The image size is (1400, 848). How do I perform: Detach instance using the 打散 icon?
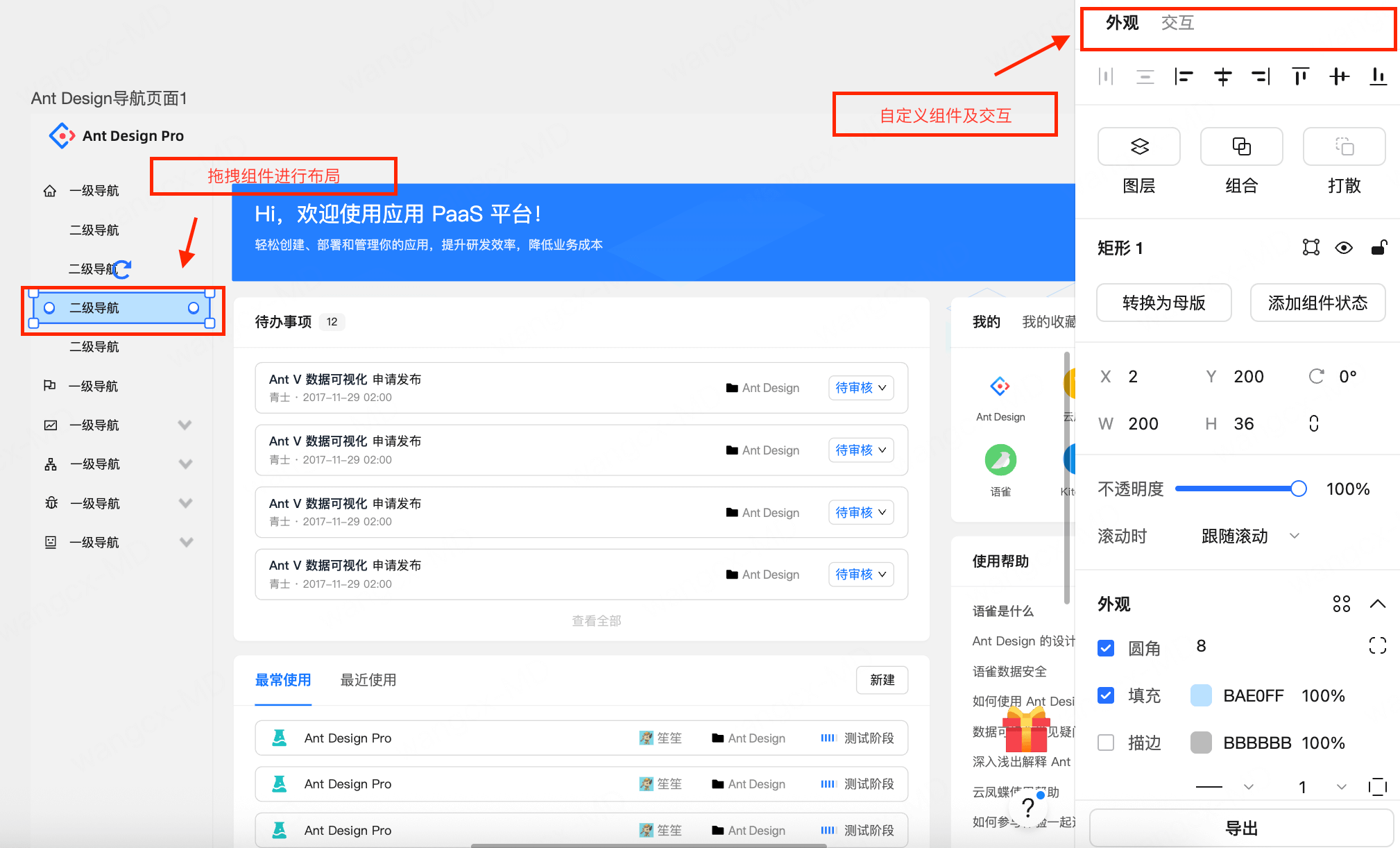click(x=1344, y=146)
